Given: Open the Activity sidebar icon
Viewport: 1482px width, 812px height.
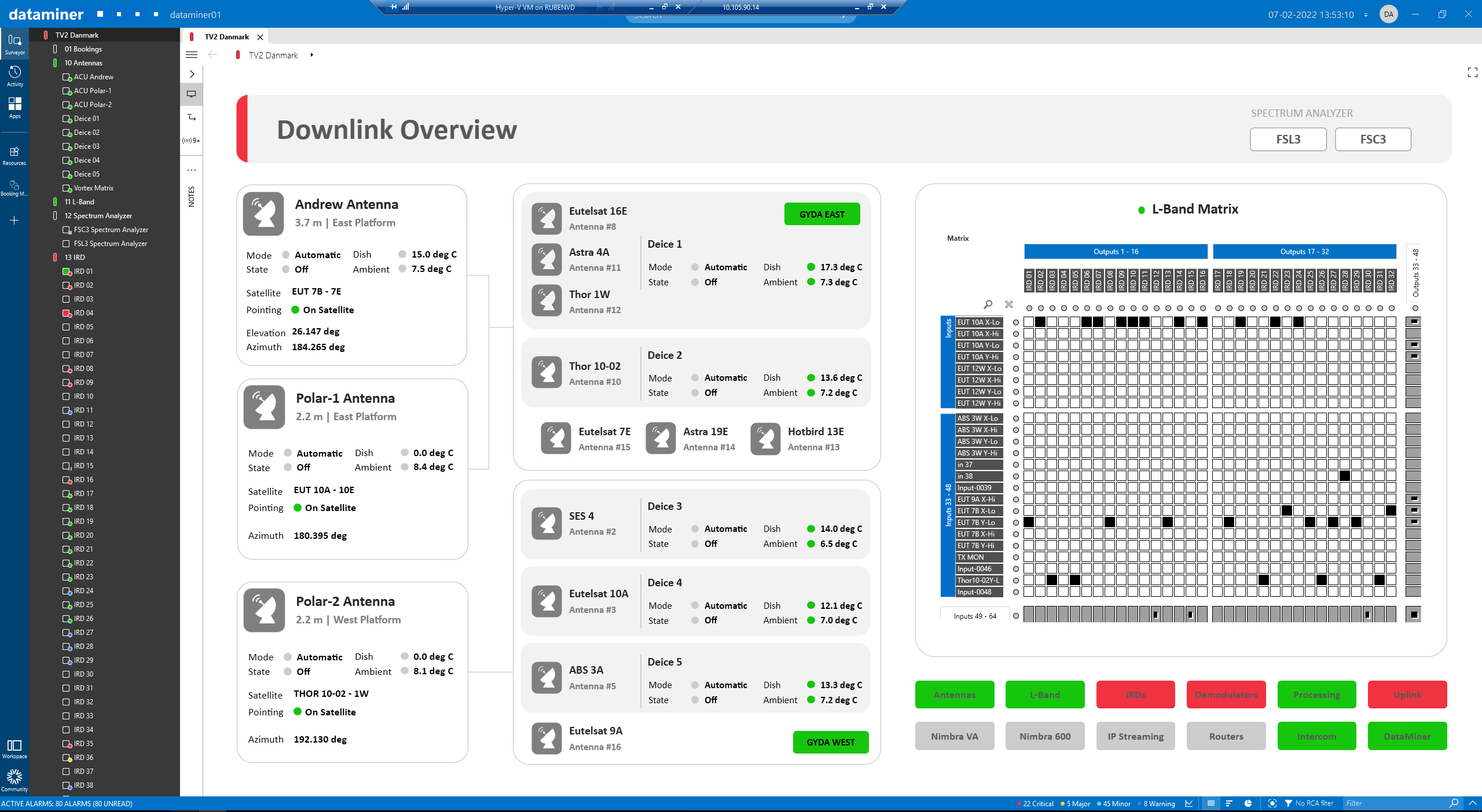Looking at the screenshot, I should 14,76.
